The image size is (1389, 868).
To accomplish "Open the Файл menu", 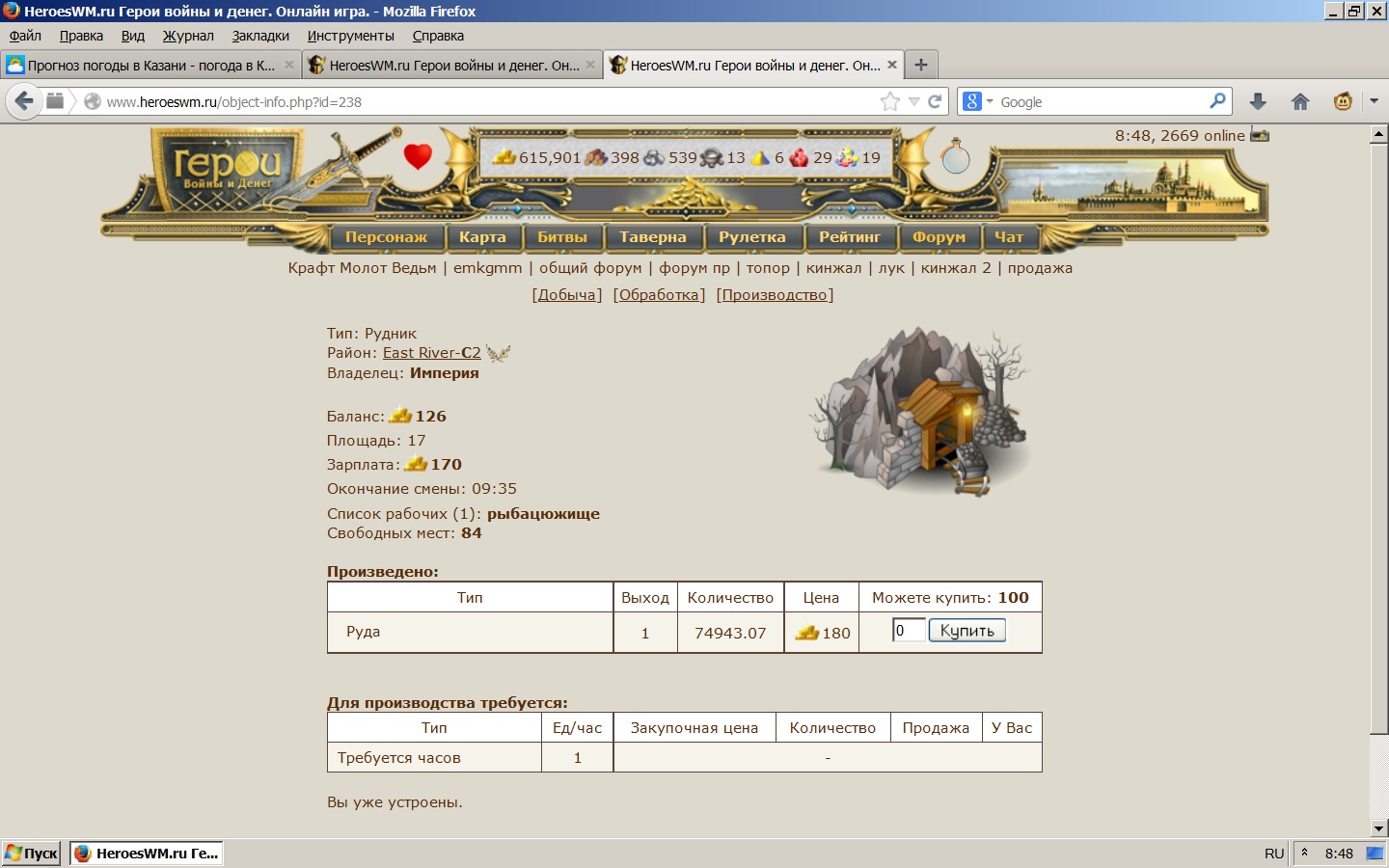I will (25, 36).
